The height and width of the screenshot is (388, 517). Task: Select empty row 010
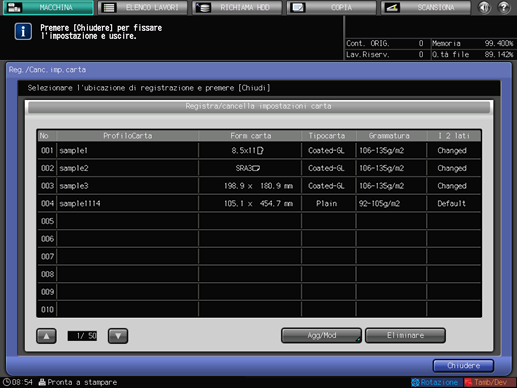click(x=259, y=309)
